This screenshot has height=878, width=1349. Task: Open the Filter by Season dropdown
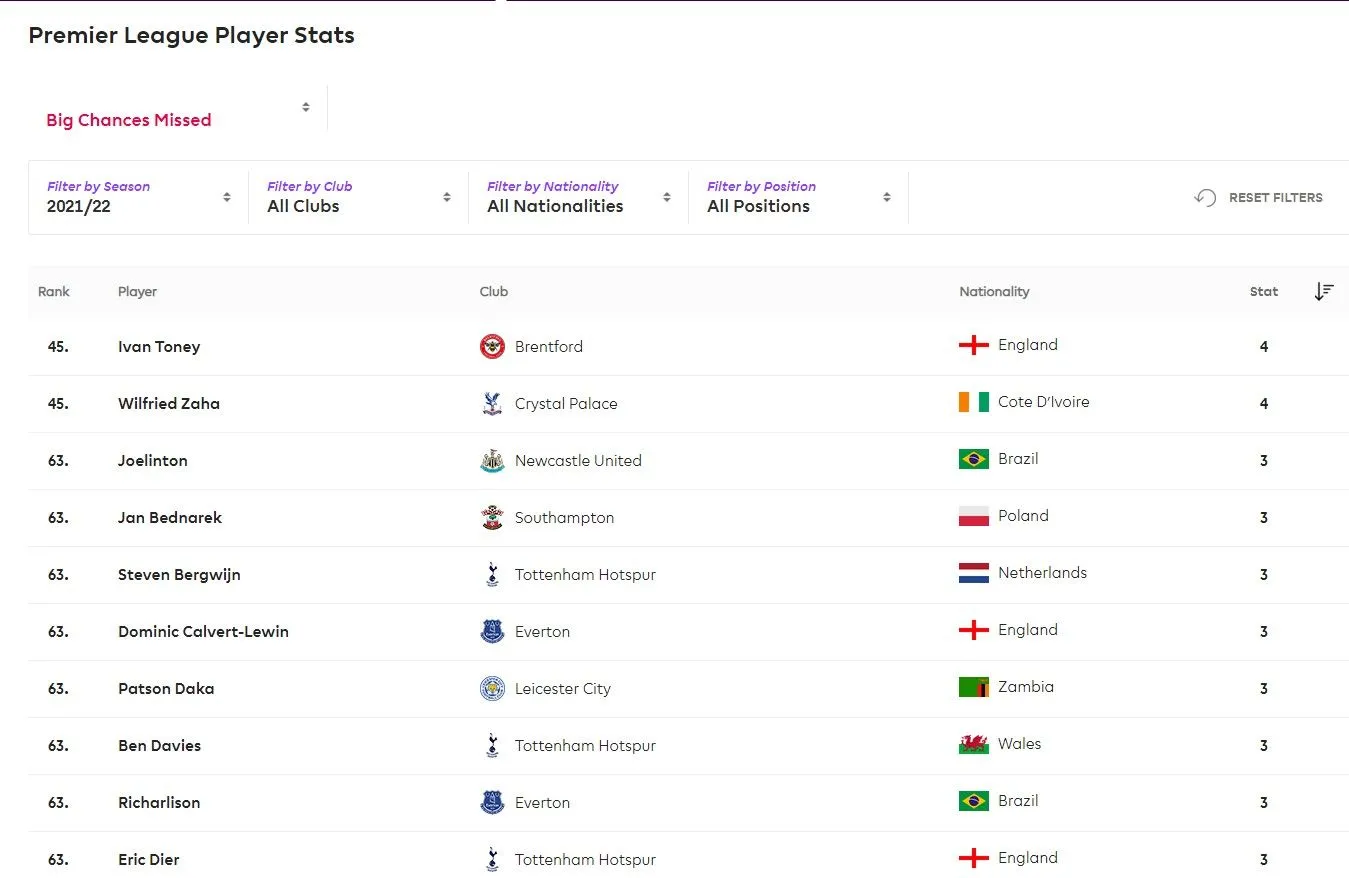(x=138, y=197)
